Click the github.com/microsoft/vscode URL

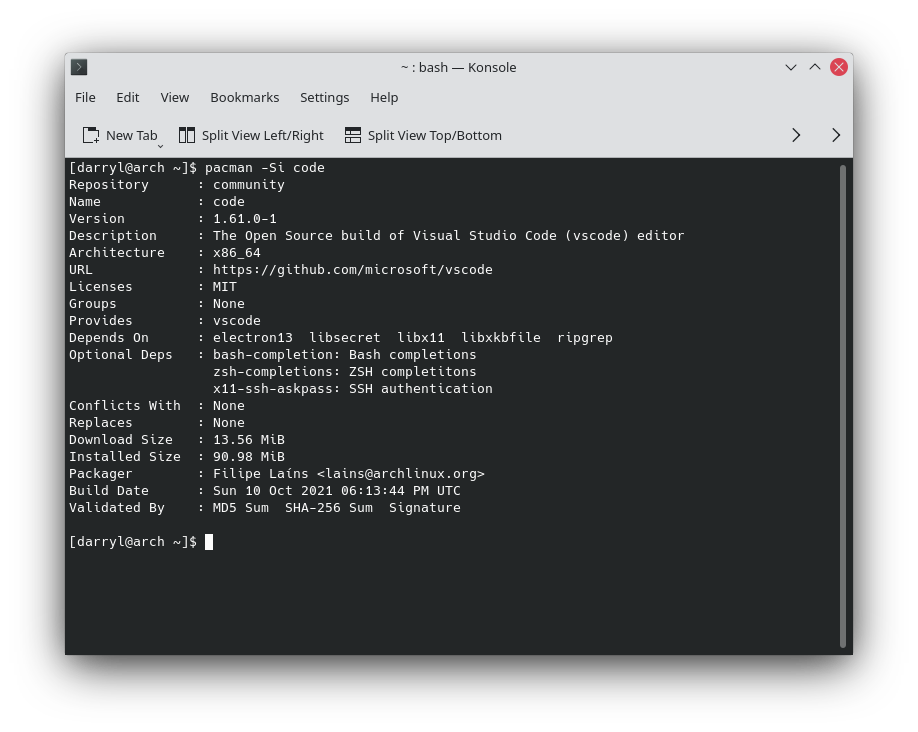[x=352, y=270]
